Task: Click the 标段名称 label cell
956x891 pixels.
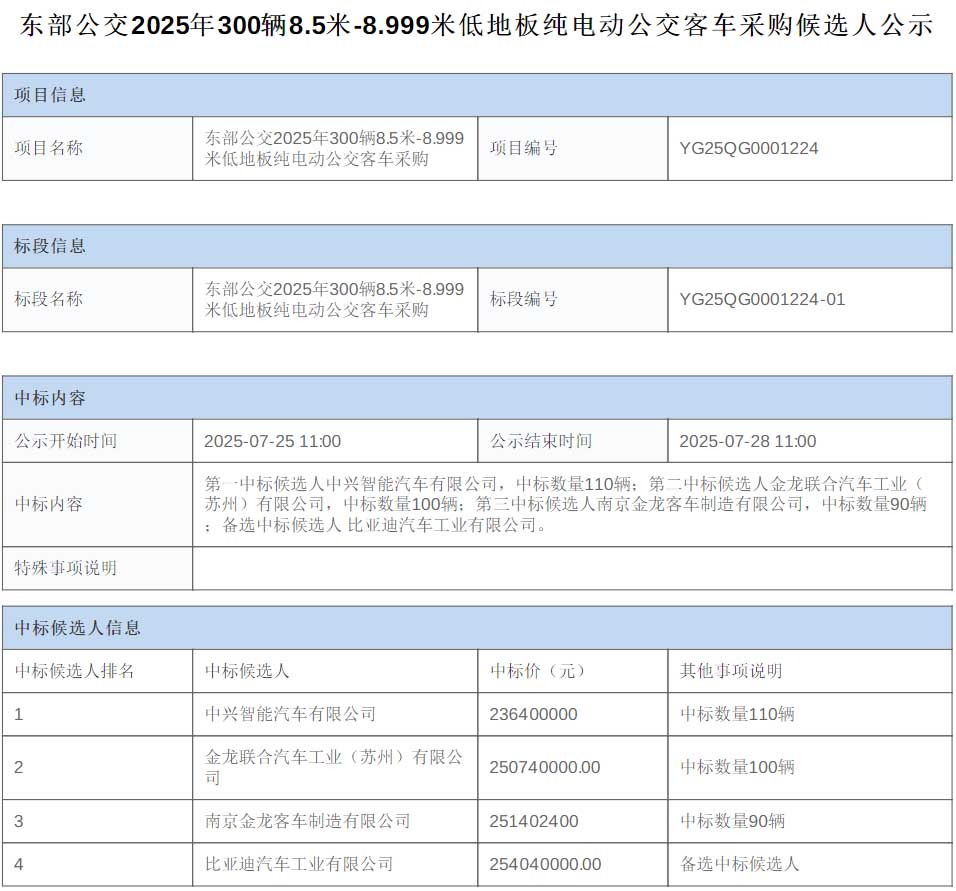Action: (x=98, y=299)
